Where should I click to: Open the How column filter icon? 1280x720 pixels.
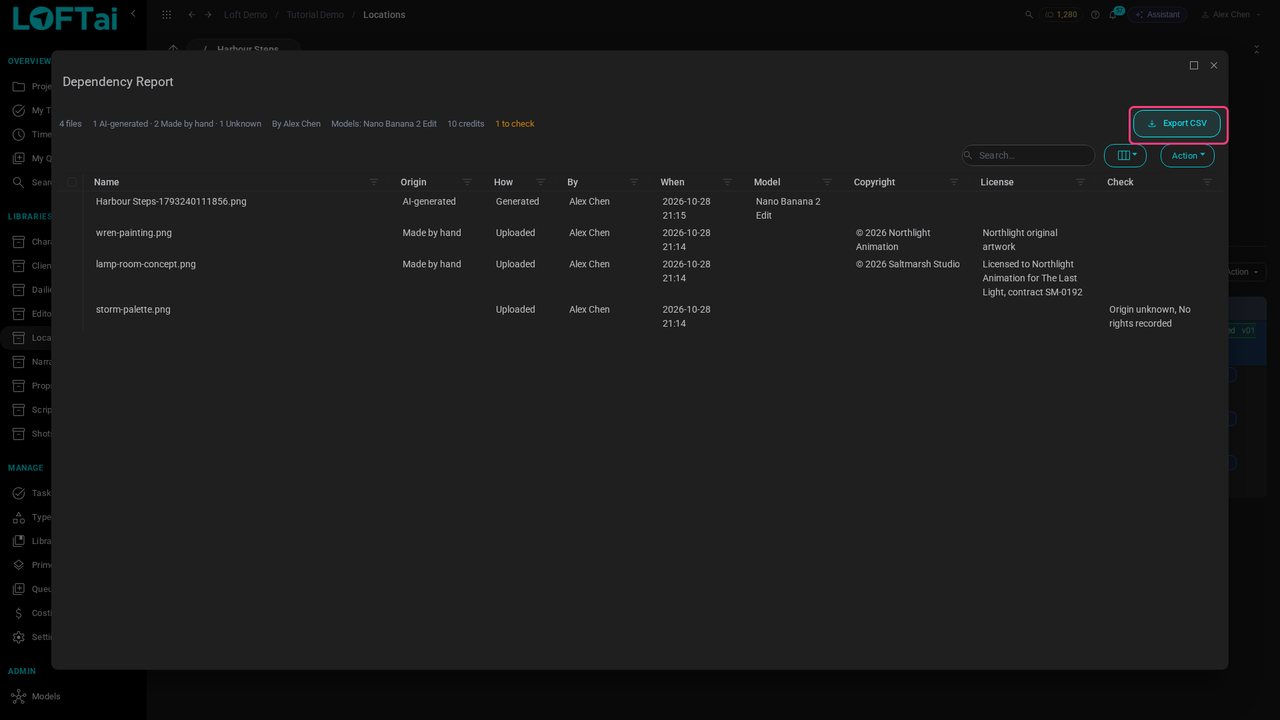[x=541, y=182]
